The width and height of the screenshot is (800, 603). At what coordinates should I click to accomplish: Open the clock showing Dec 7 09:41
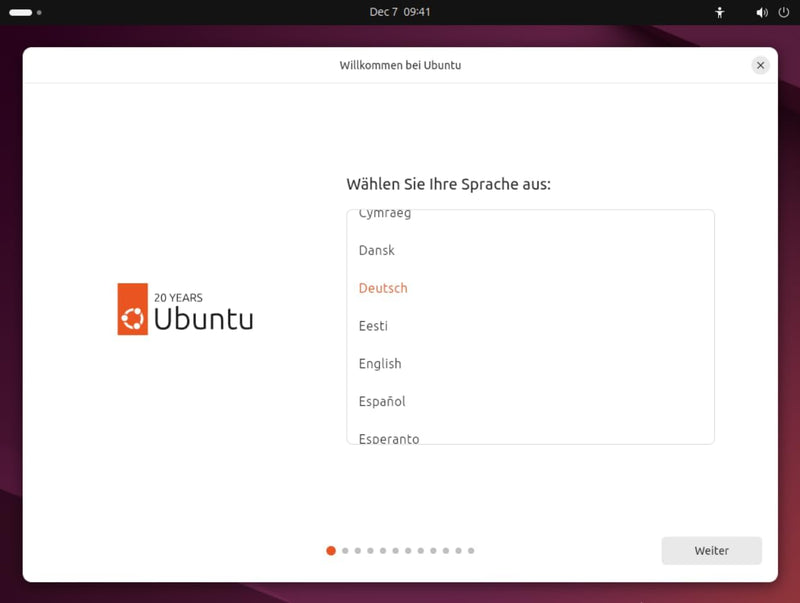(400, 12)
